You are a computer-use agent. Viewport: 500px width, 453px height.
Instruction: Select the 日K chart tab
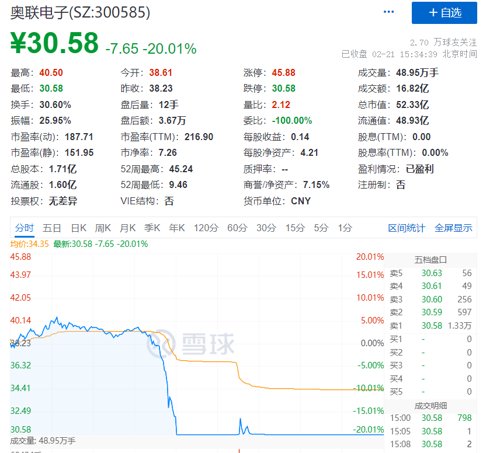(x=79, y=228)
